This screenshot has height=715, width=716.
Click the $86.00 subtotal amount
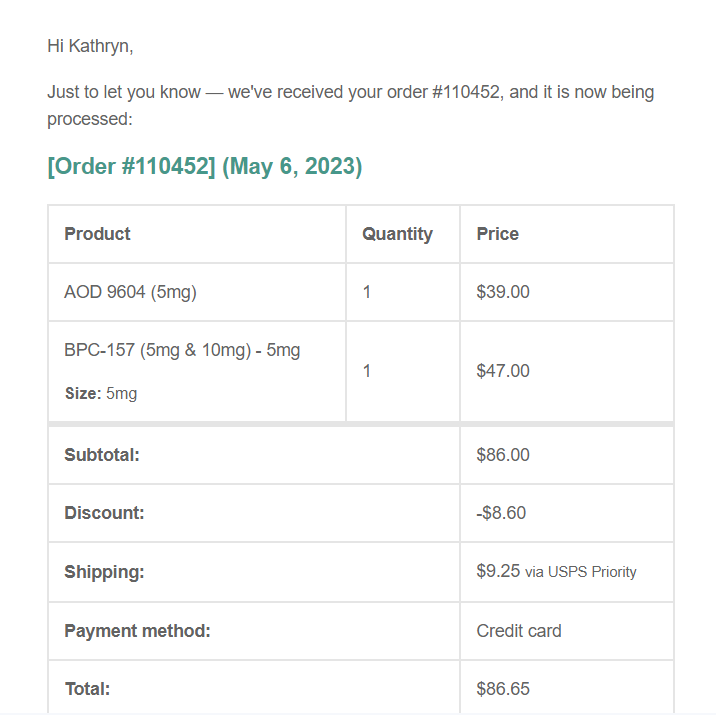coord(503,455)
